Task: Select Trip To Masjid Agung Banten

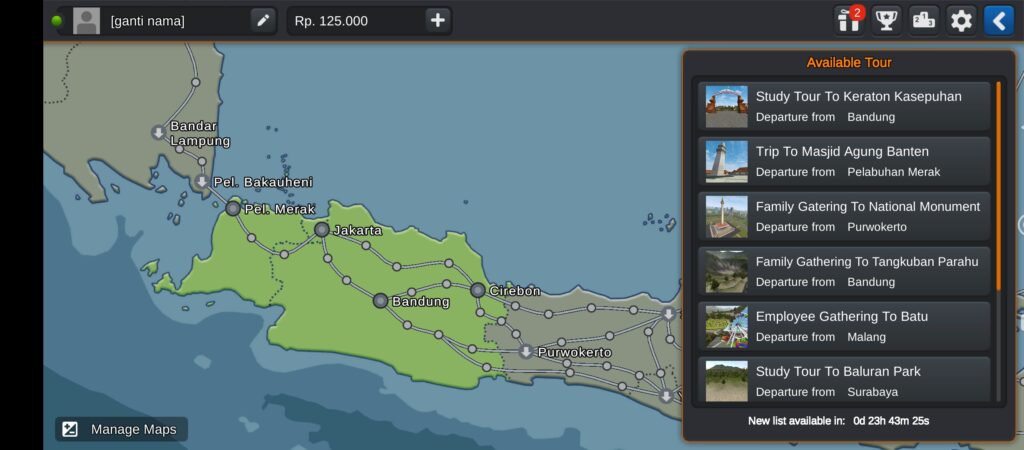Action: click(x=844, y=161)
